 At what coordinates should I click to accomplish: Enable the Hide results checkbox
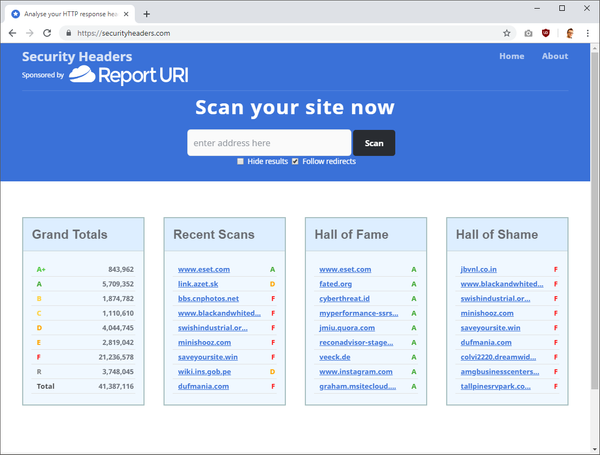(x=240, y=161)
